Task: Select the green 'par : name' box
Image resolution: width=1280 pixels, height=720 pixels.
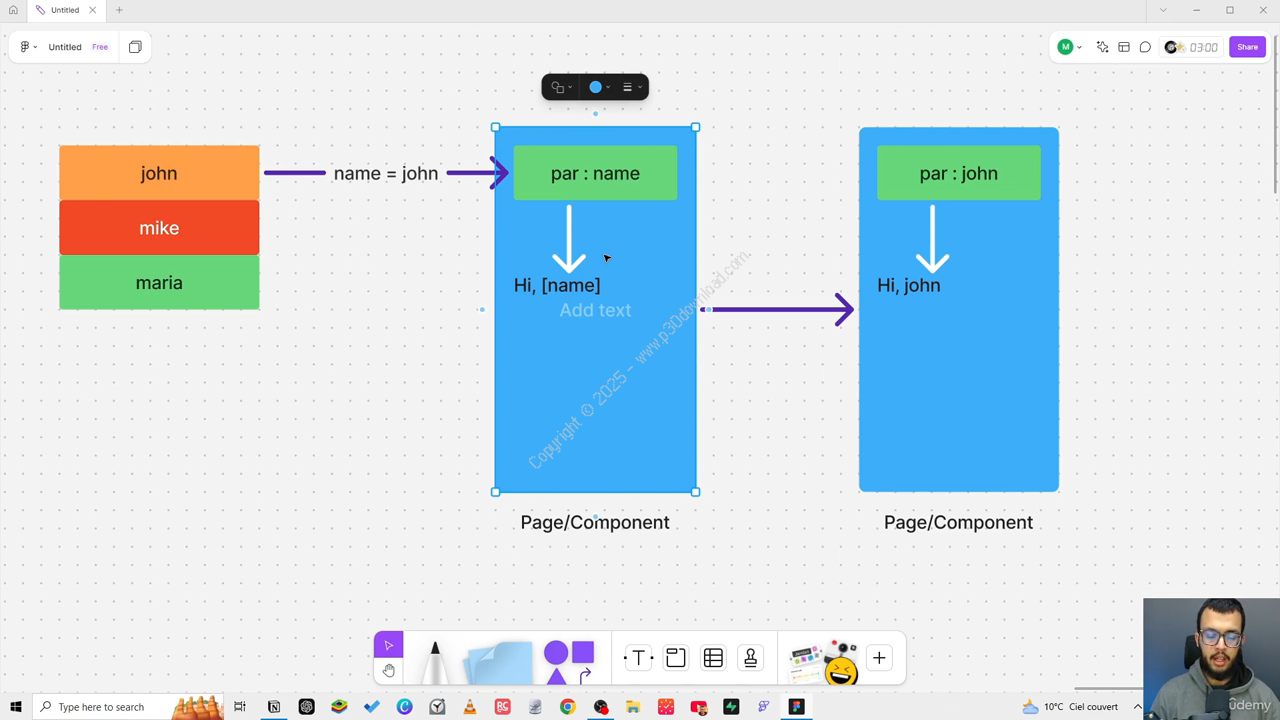Action: click(x=595, y=173)
